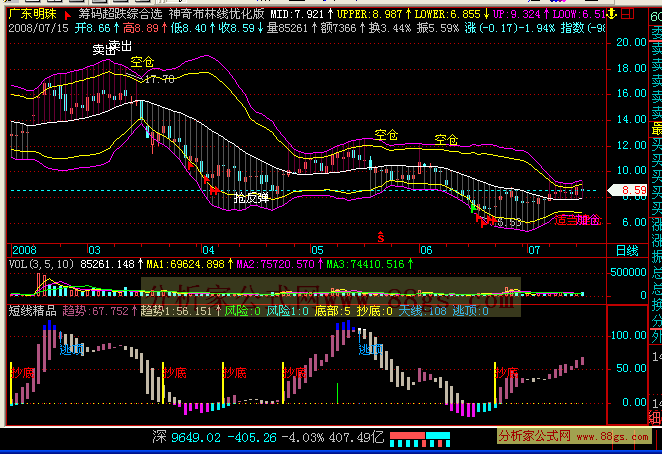Click the 20.00 price axis label
The height and width of the screenshot is (454, 662).
tap(631, 42)
